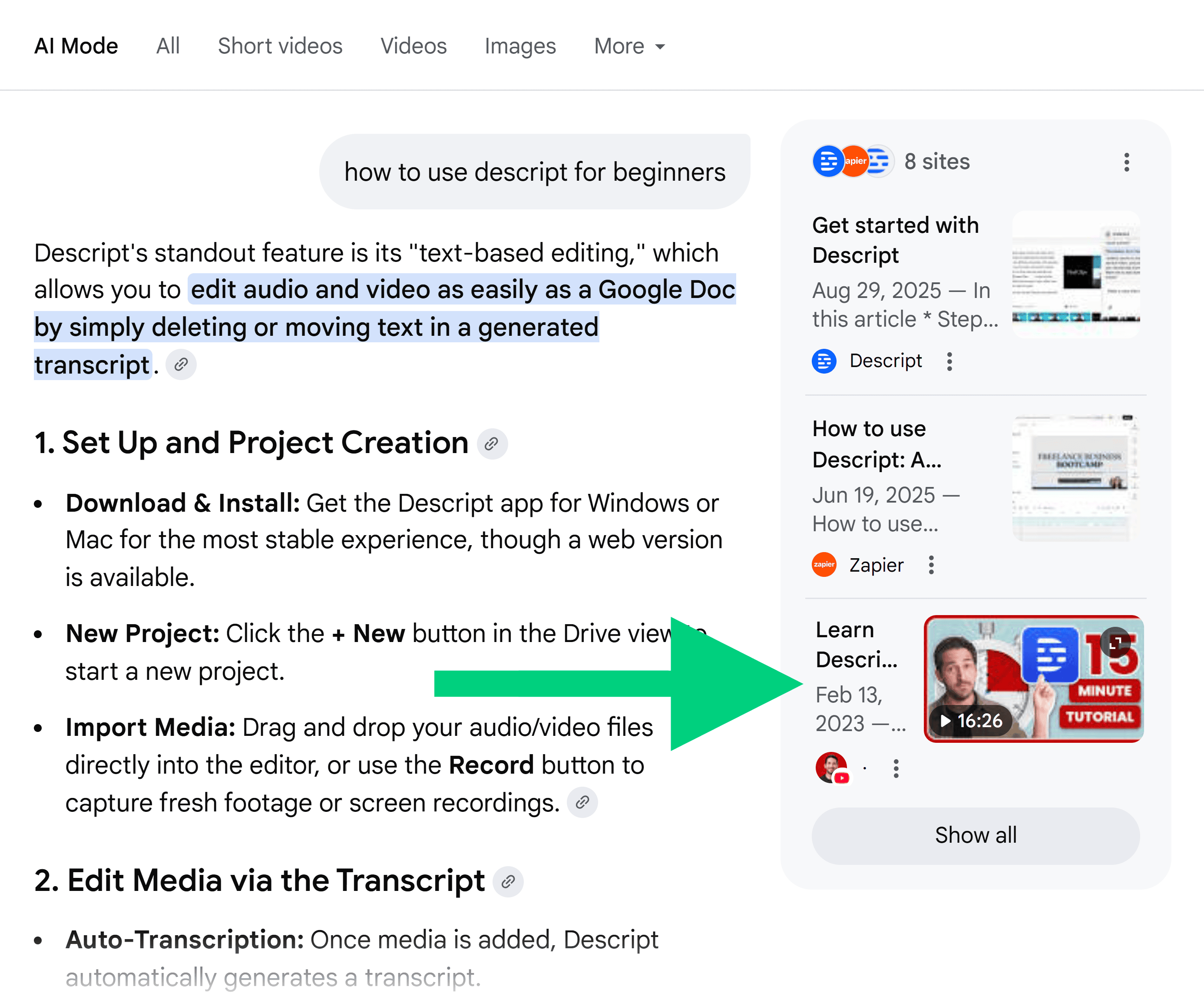Screen dimensions: 1204x1003
Task: Open the kebab menu beside the Zapier source
Action: click(931, 565)
